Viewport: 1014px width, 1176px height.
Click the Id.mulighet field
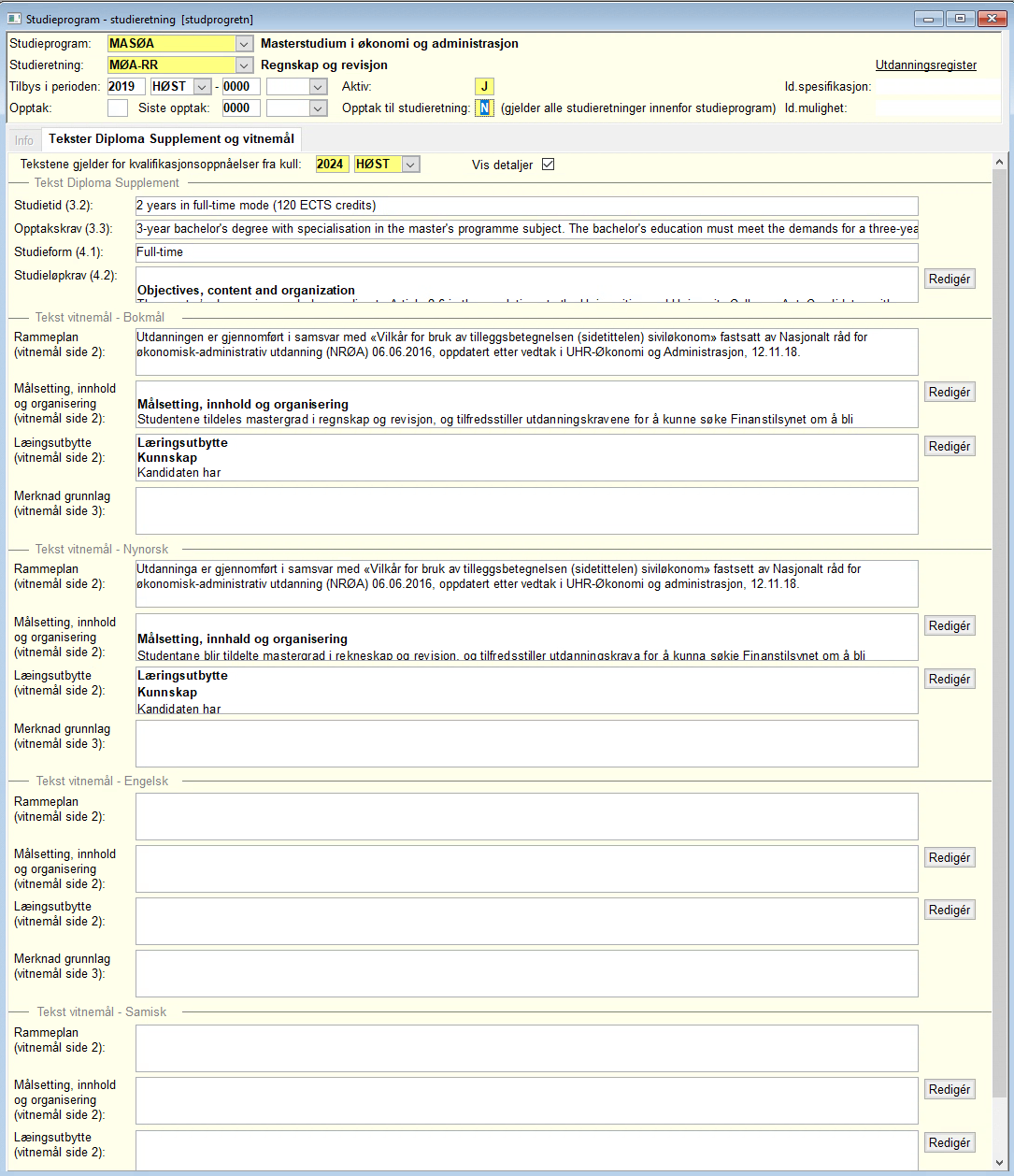click(x=938, y=108)
